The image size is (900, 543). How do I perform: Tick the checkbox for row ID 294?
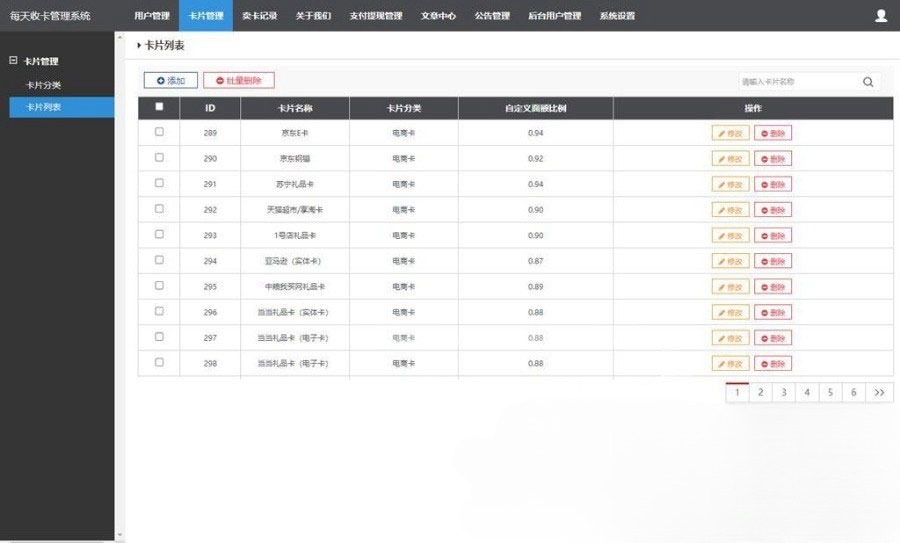click(x=159, y=260)
